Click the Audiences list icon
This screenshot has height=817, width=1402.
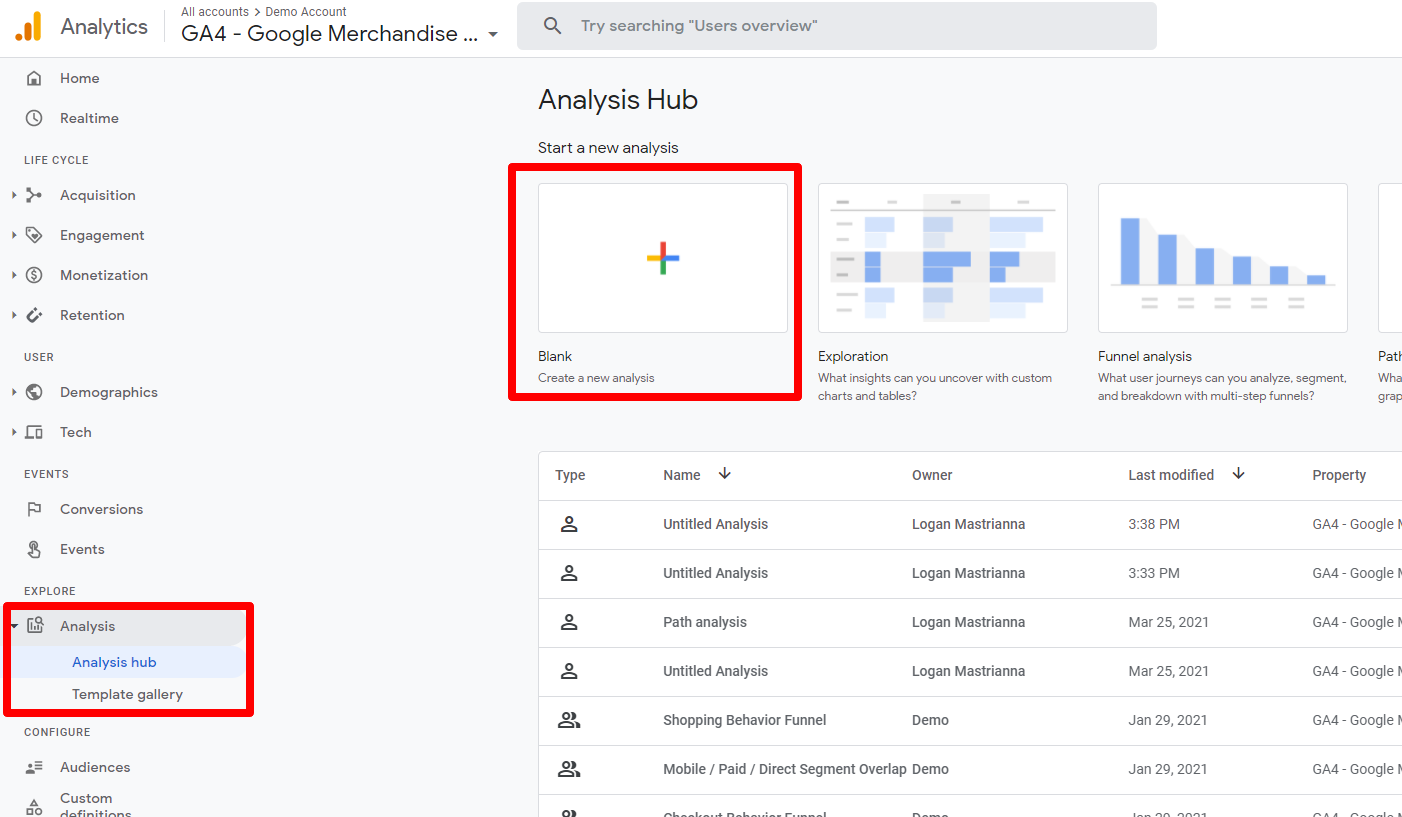[x=34, y=767]
